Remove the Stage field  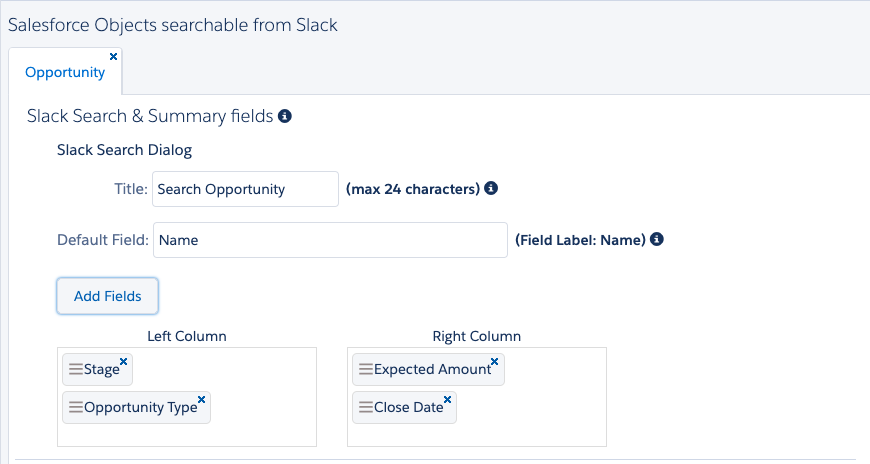coord(124,361)
